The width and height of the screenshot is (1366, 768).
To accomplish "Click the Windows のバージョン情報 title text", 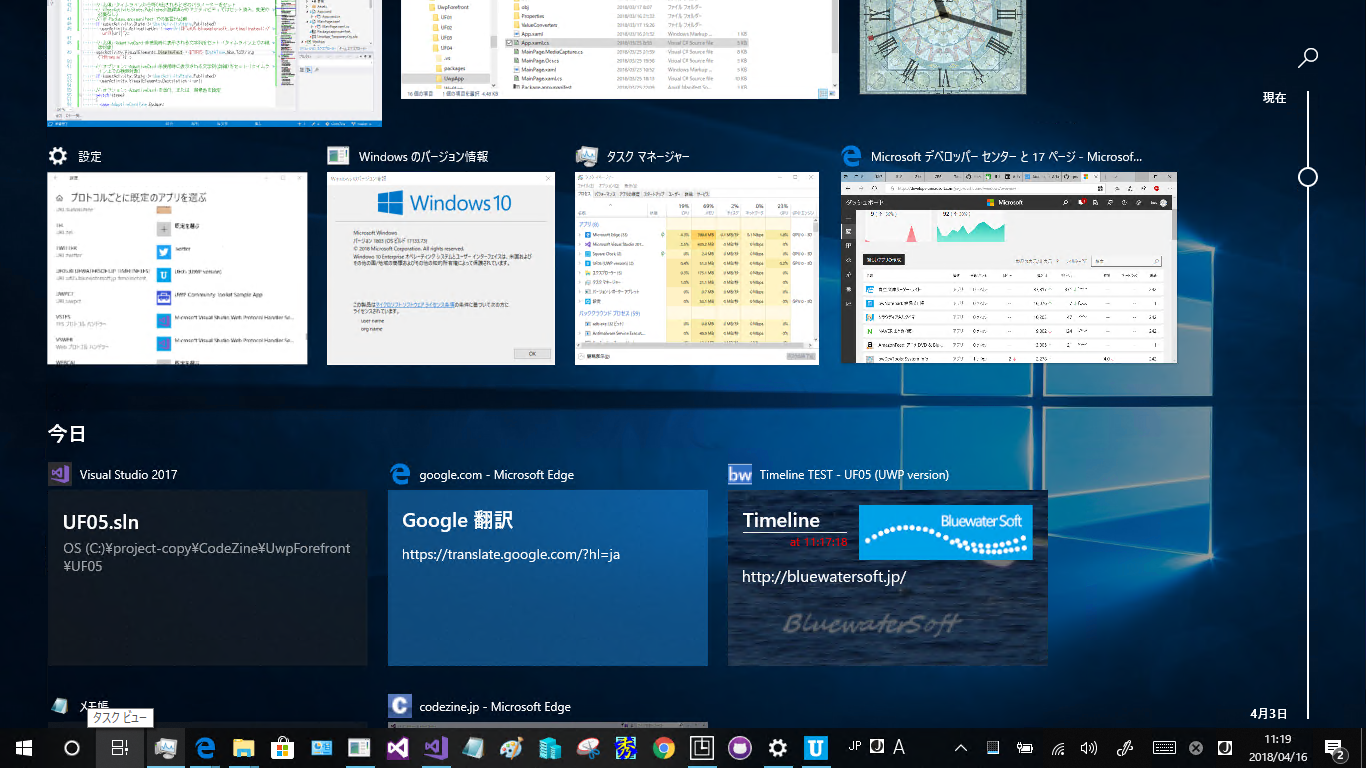I will click(423, 157).
